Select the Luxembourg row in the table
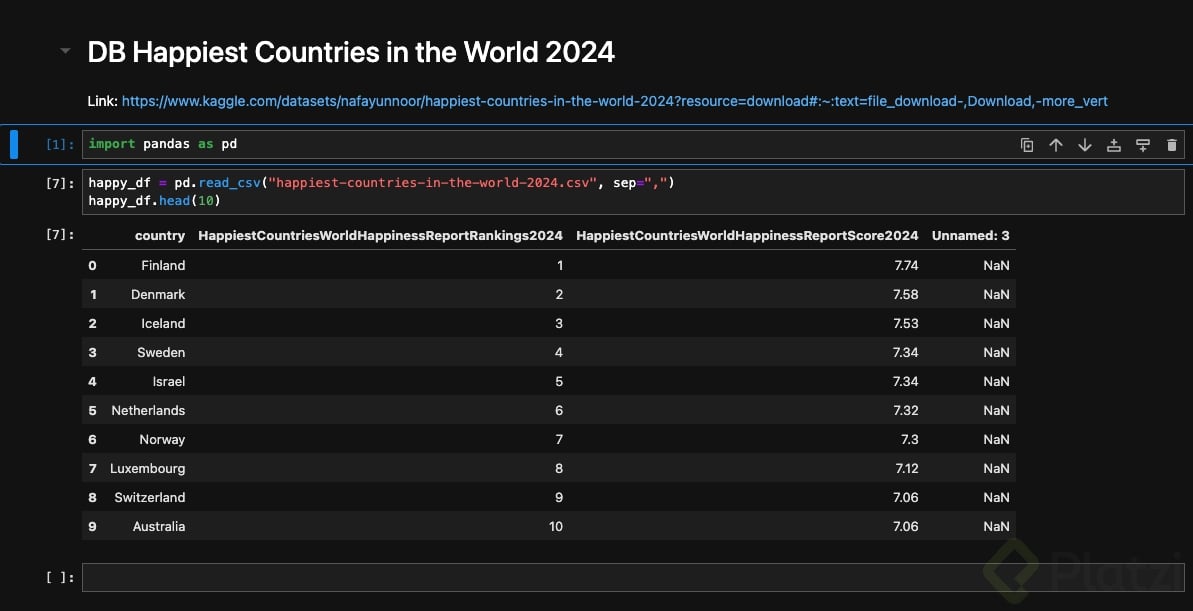Image resolution: width=1193 pixels, height=611 pixels. 147,468
